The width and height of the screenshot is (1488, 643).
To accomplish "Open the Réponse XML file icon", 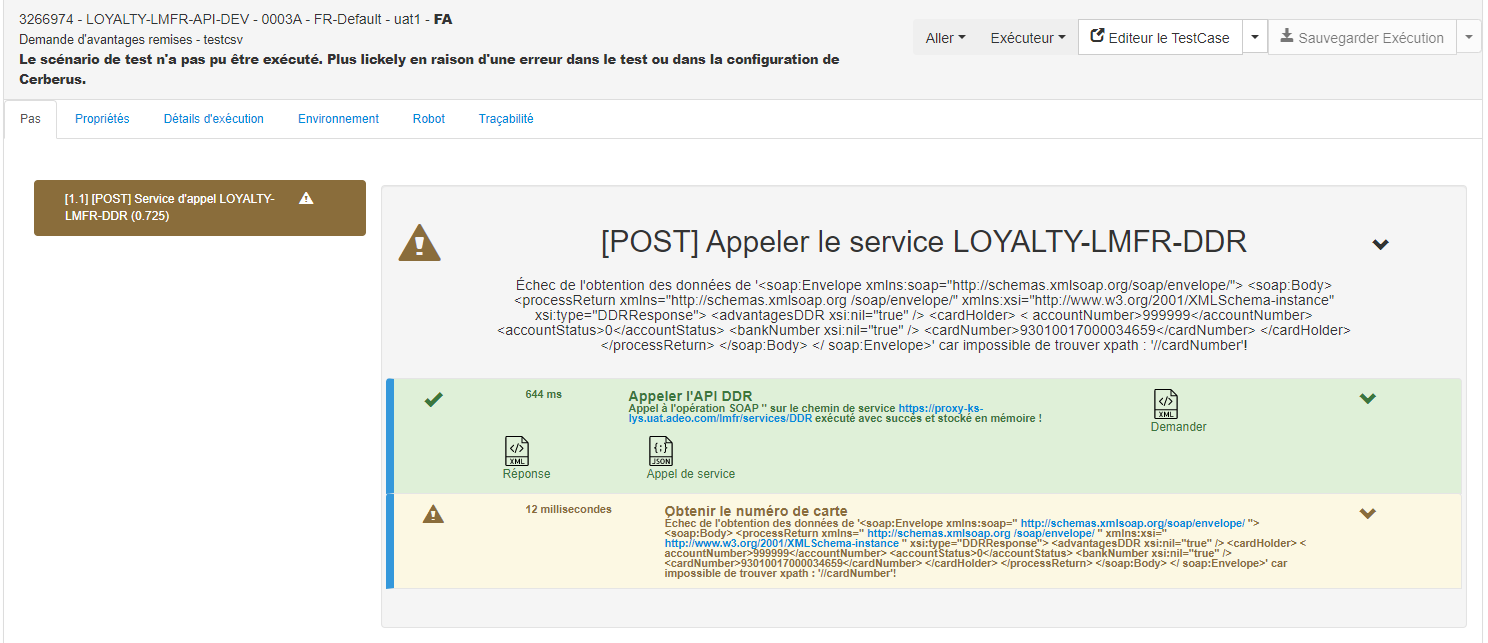I will click(x=517, y=451).
